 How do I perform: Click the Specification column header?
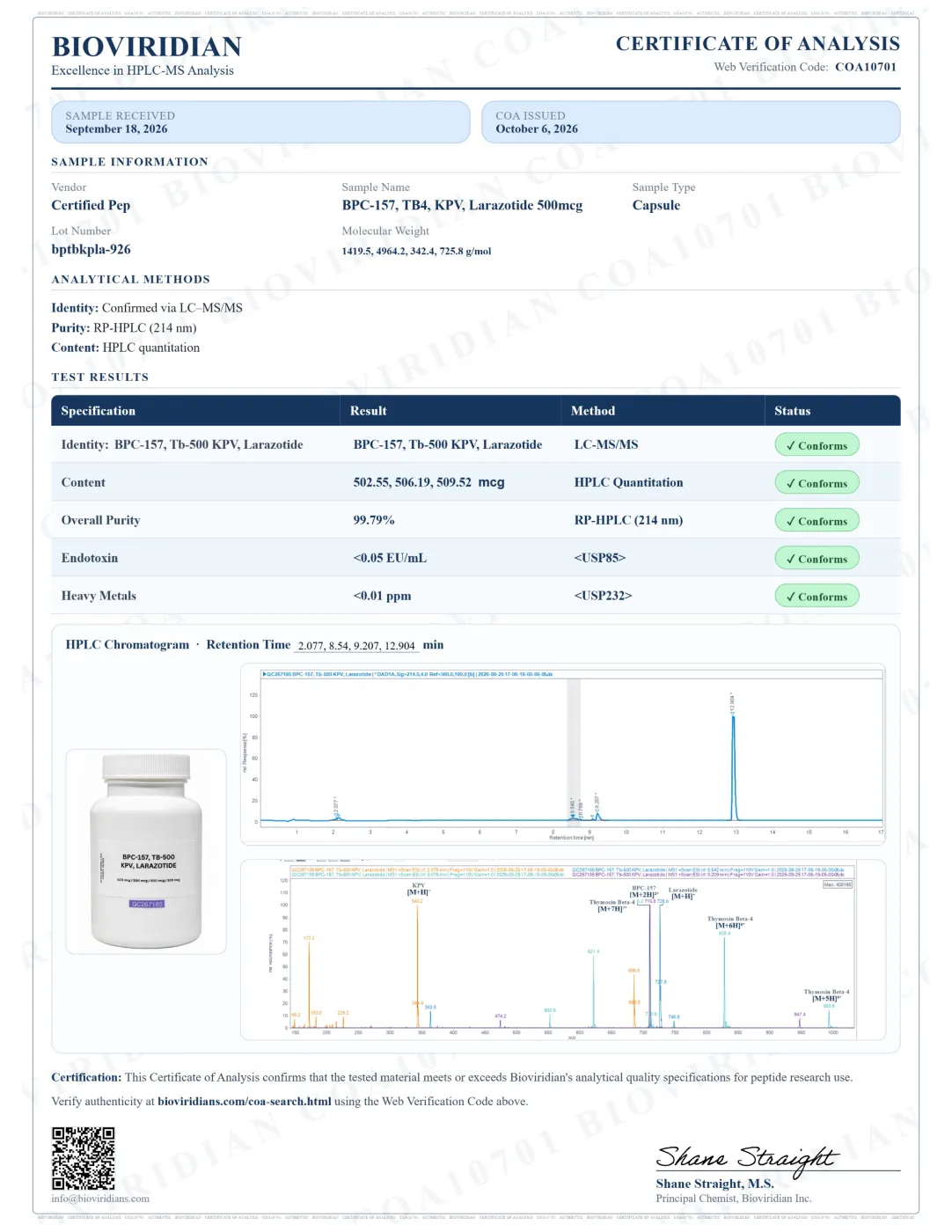pyautogui.click(x=99, y=411)
